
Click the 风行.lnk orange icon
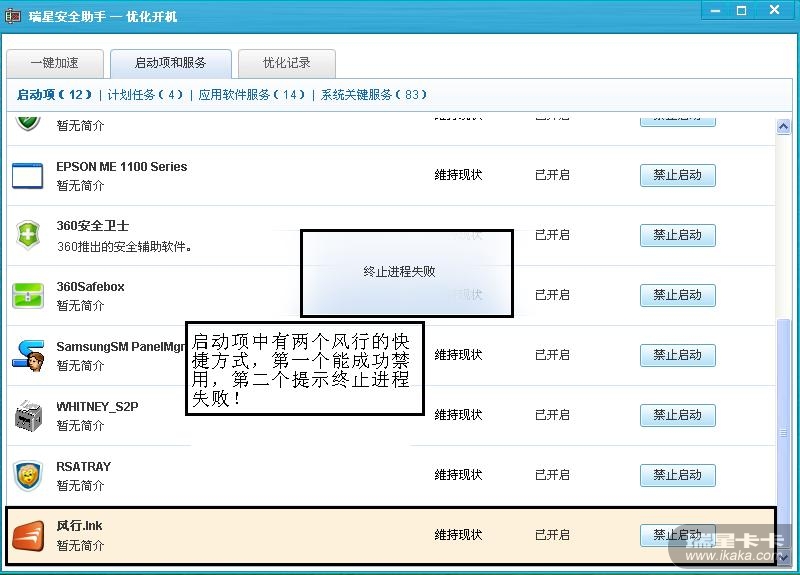(x=28, y=536)
